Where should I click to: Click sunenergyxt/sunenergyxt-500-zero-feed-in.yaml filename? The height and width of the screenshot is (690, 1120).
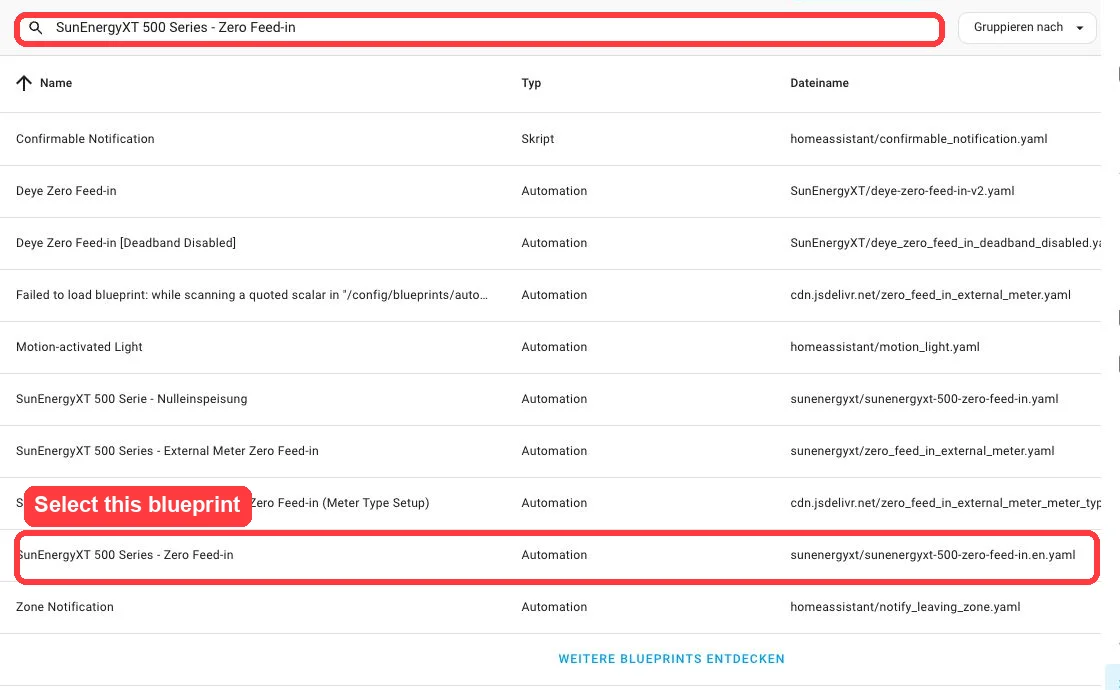(924, 399)
